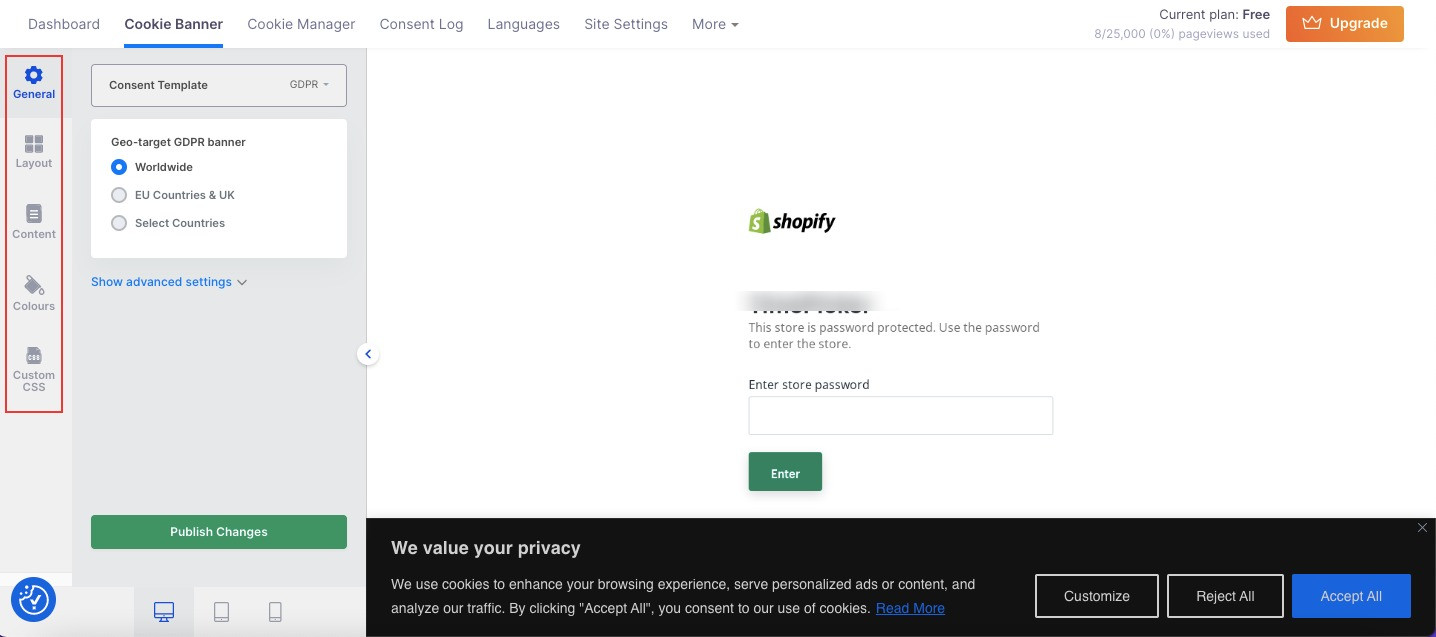1436x637 pixels.
Task: Open the Custom CSS icon
Action: pyautogui.click(x=34, y=356)
